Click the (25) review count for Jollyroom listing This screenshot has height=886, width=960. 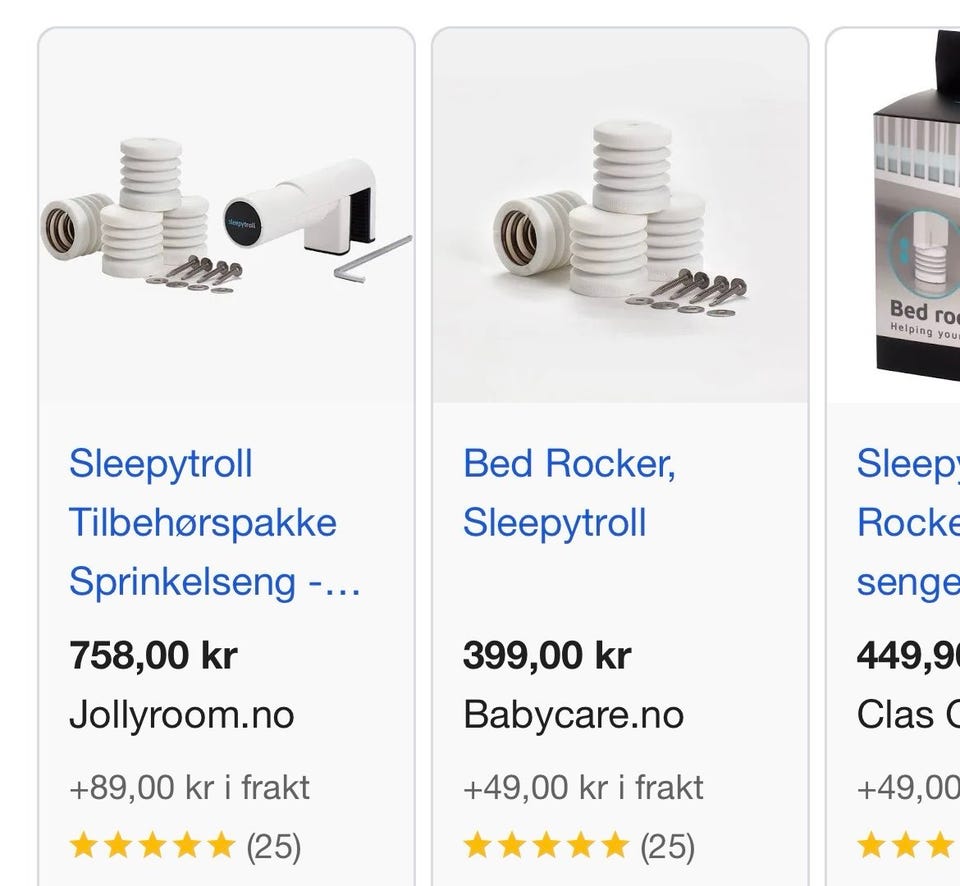pyautogui.click(x=274, y=847)
